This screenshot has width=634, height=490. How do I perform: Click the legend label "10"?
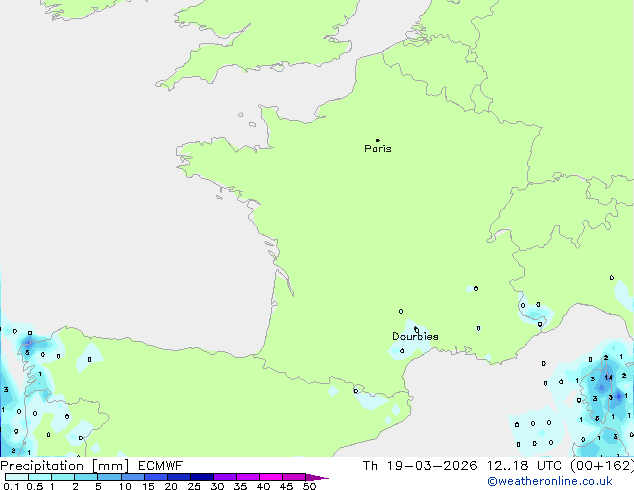click(x=125, y=486)
